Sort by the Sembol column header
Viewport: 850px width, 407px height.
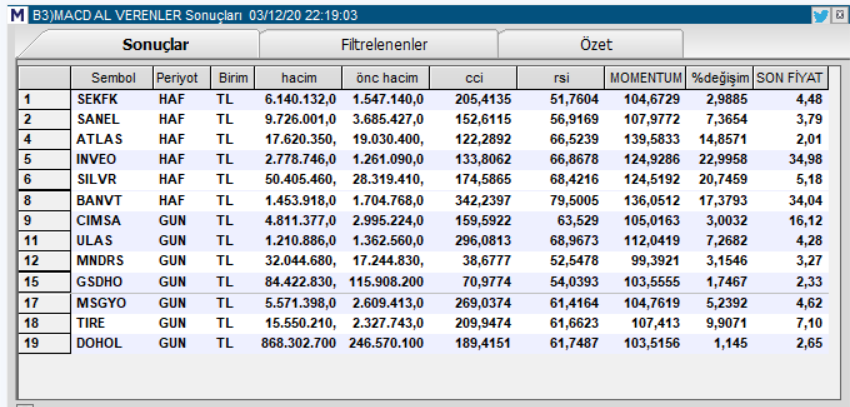click(x=113, y=78)
